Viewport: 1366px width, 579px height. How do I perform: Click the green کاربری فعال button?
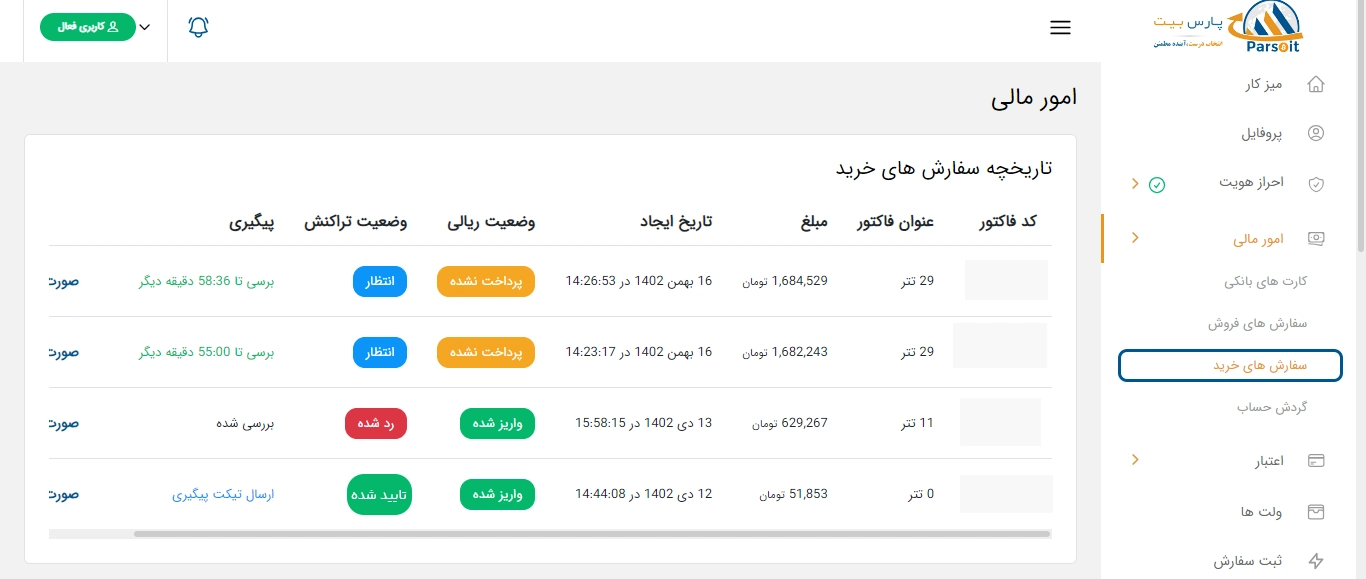pos(87,27)
